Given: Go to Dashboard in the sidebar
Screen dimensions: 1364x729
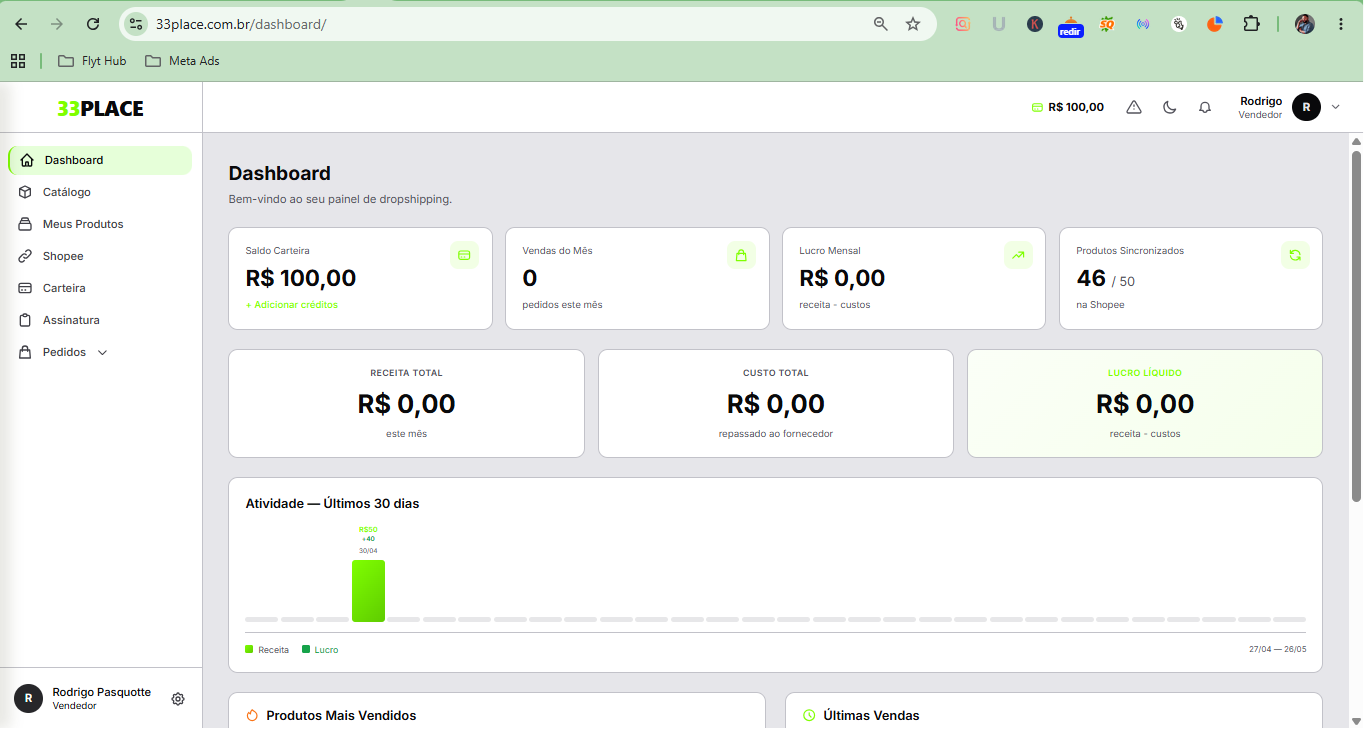Looking at the screenshot, I should (x=100, y=160).
